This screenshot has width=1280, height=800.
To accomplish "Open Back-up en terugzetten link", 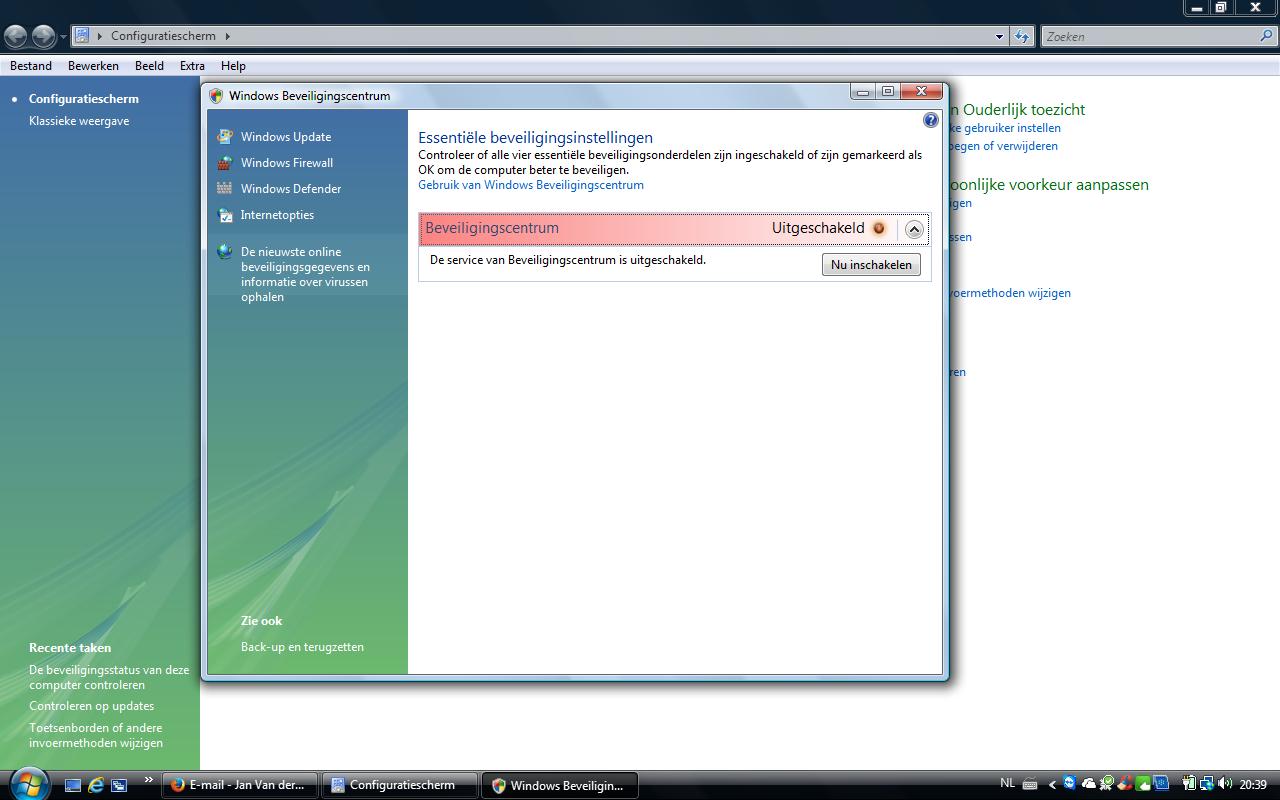I will pos(302,647).
